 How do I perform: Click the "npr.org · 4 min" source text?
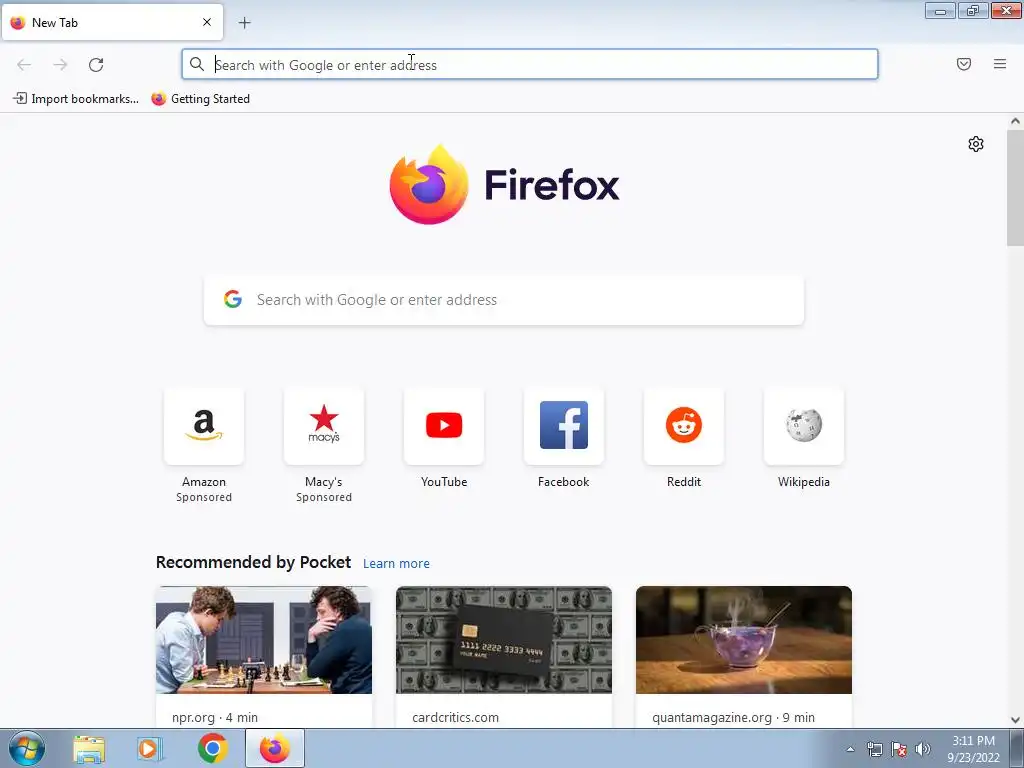pos(215,717)
